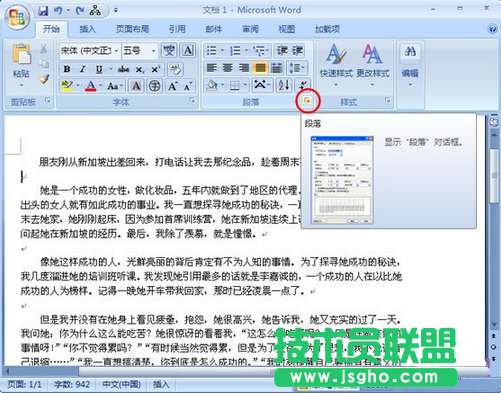This screenshot has width=501, height=393.
Task: Grow the font size
Action: click(x=172, y=86)
